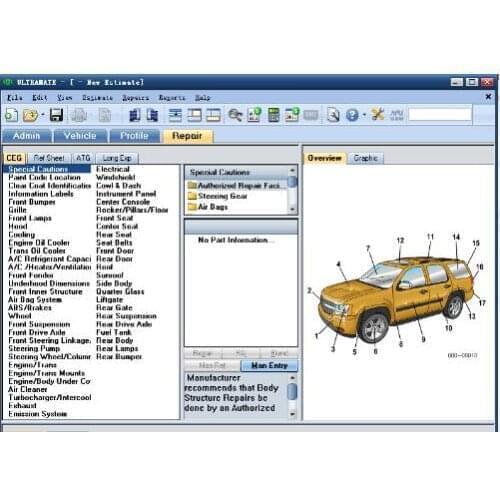Click the APU toolbar icon
The height and width of the screenshot is (500, 500).
coord(397,115)
